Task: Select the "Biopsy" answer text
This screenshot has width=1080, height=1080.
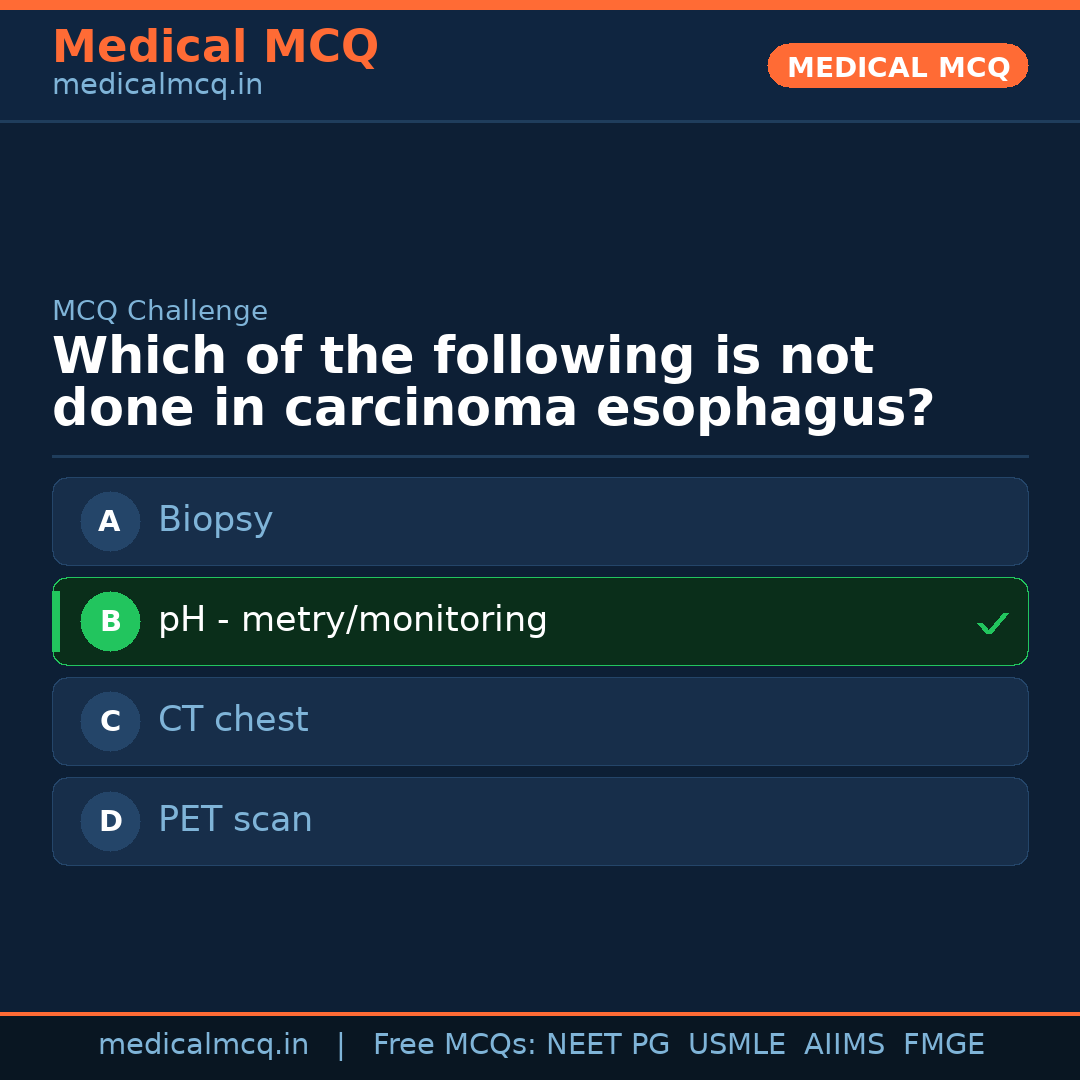Action: tap(215, 520)
